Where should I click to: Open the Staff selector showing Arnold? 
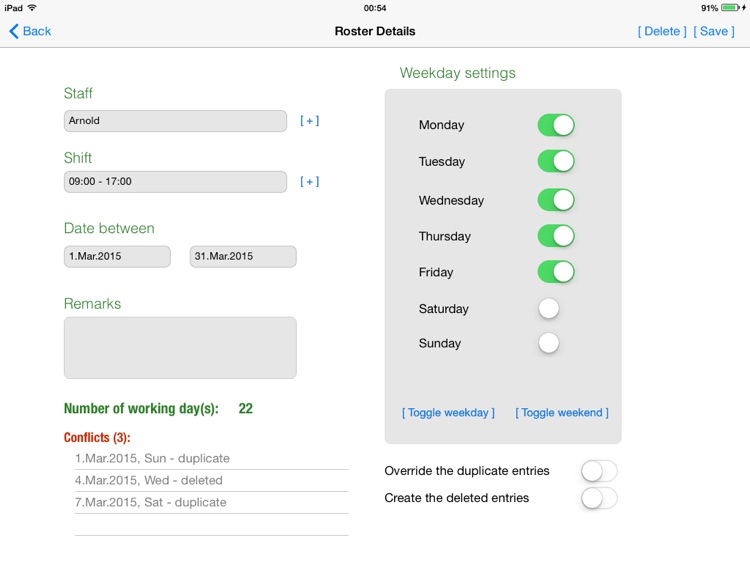175,121
